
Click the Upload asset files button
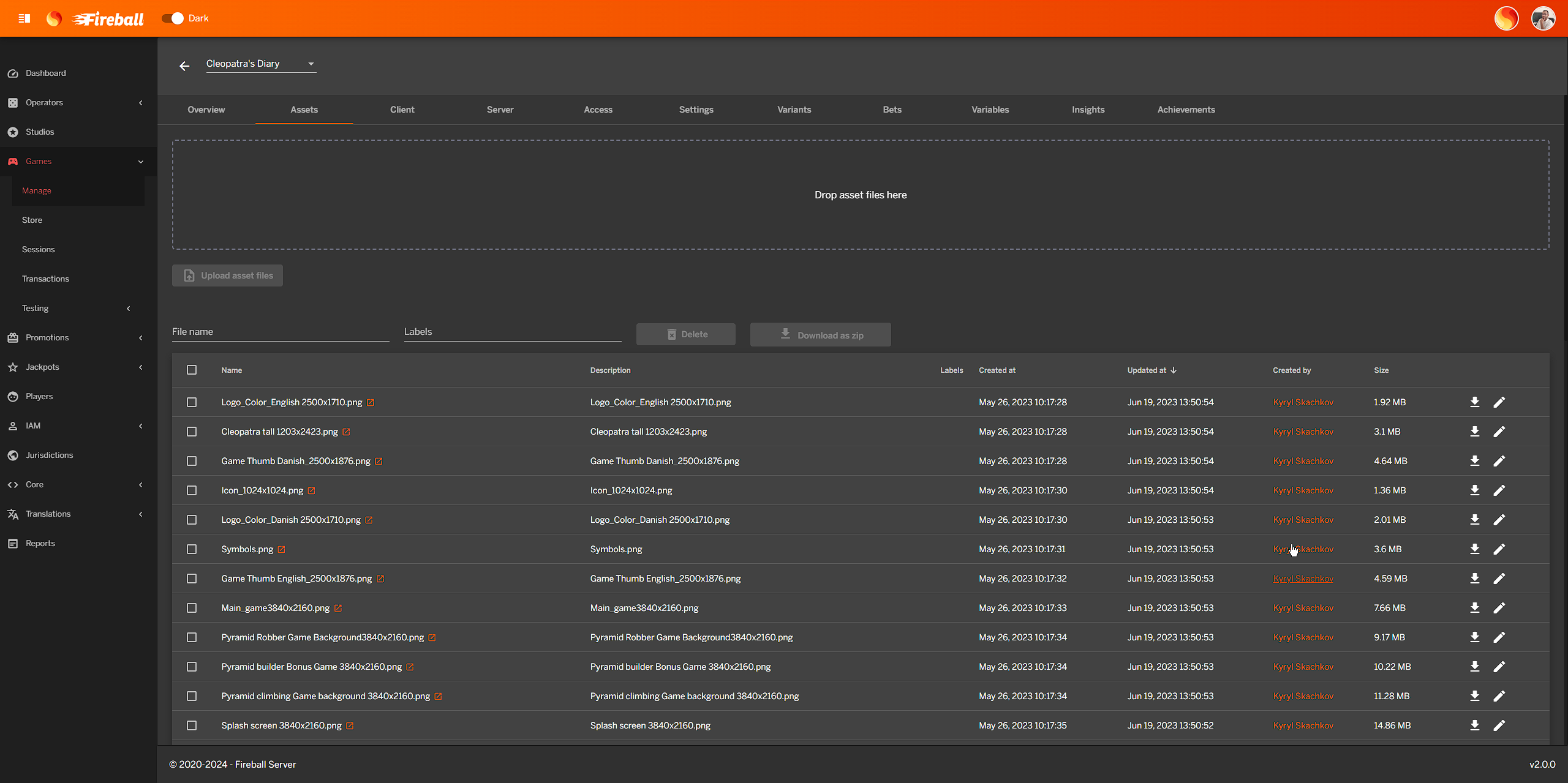point(227,275)
